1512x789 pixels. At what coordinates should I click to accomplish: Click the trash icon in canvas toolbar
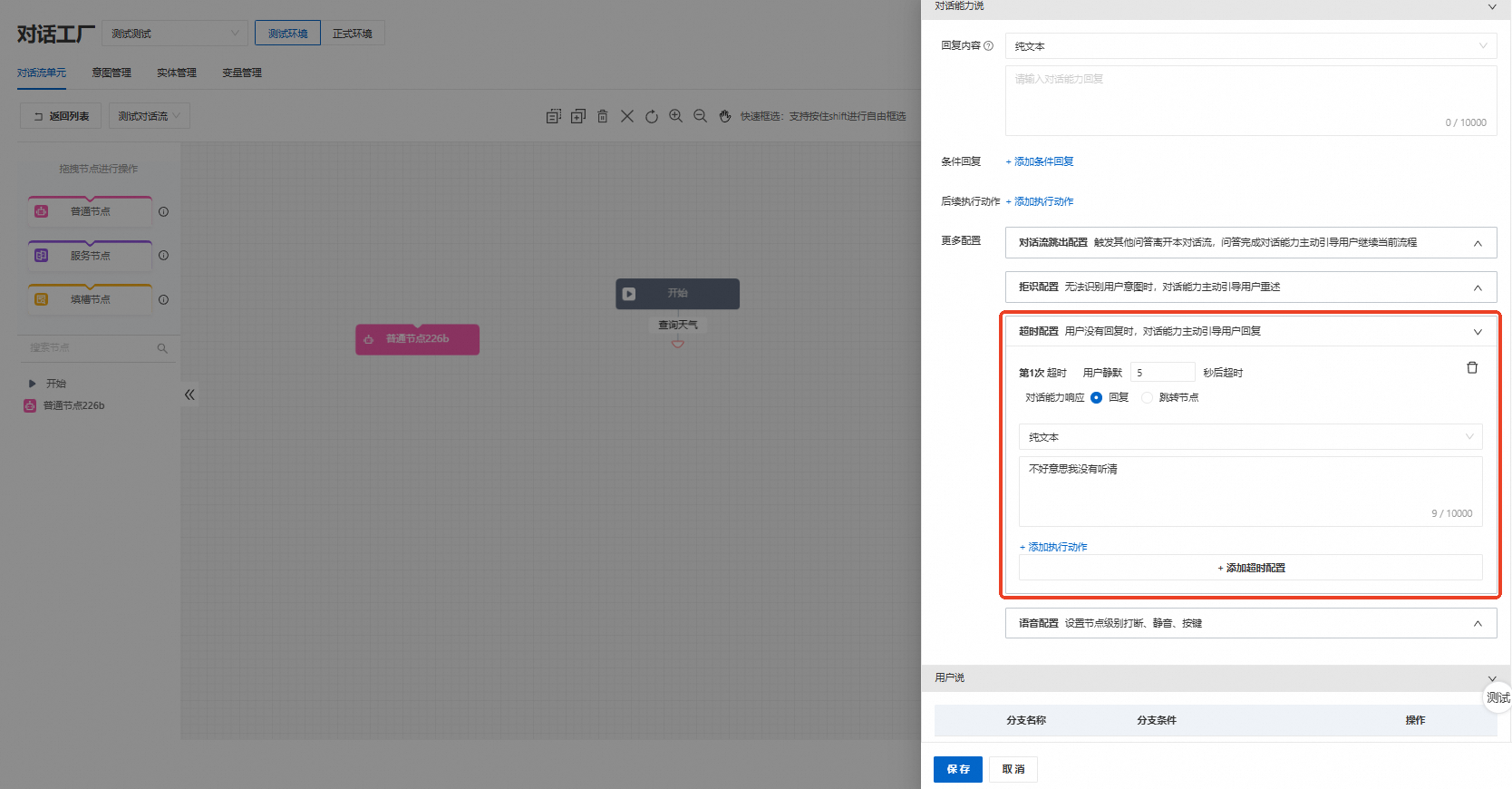602,116
